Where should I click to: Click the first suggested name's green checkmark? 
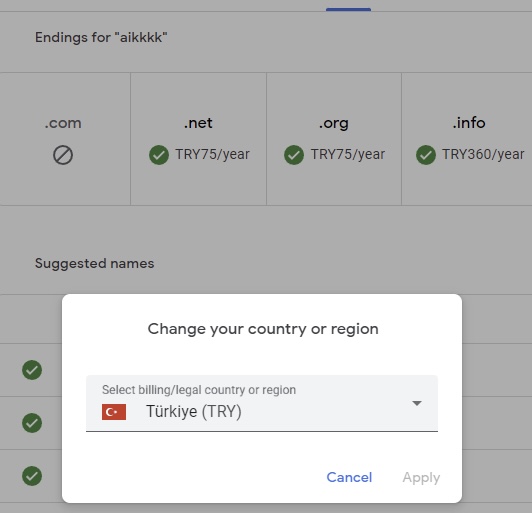(x=32, y=370)
